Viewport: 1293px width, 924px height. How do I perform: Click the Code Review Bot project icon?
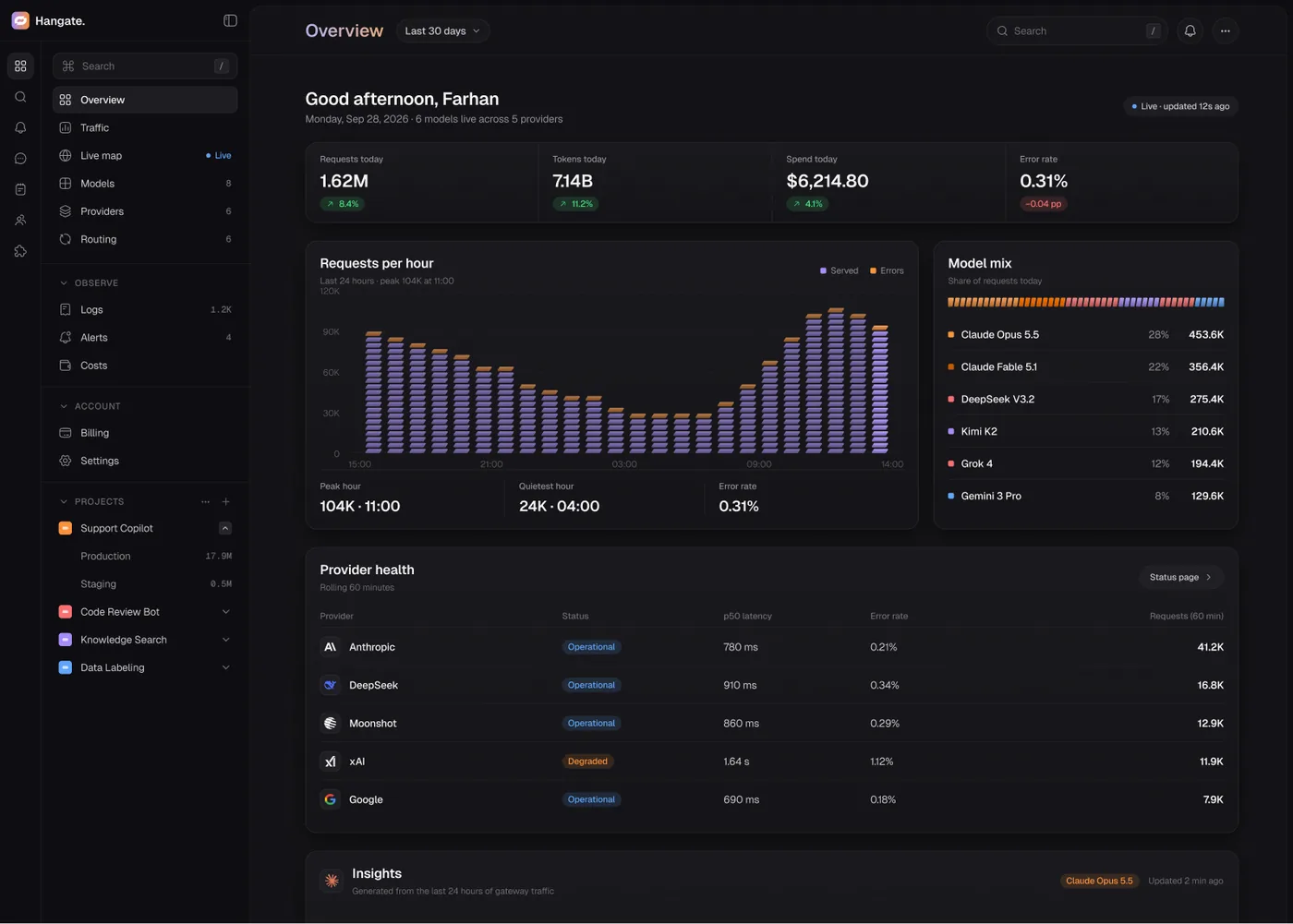(x=65, y=612)
